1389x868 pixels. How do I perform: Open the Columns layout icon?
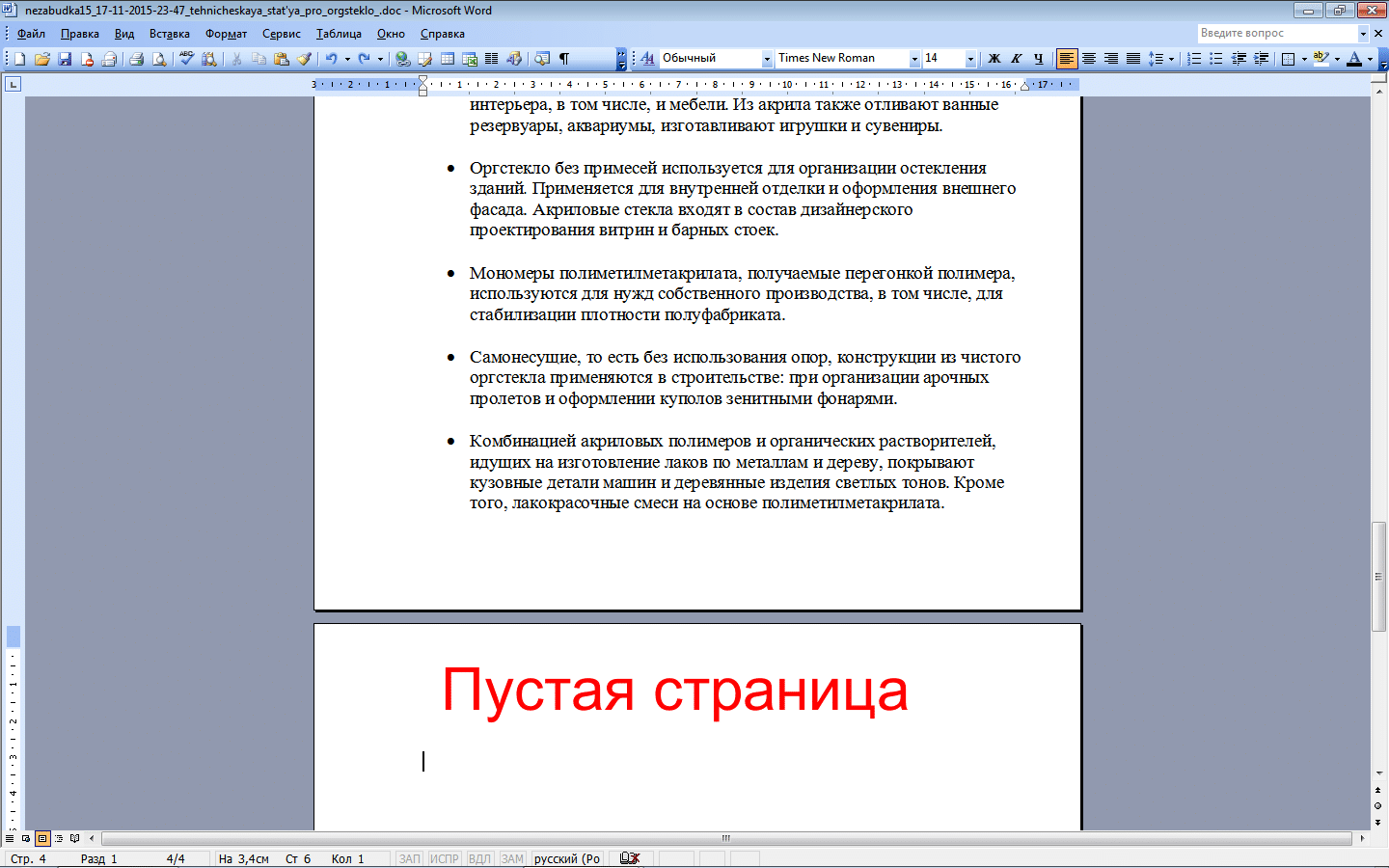492,59
